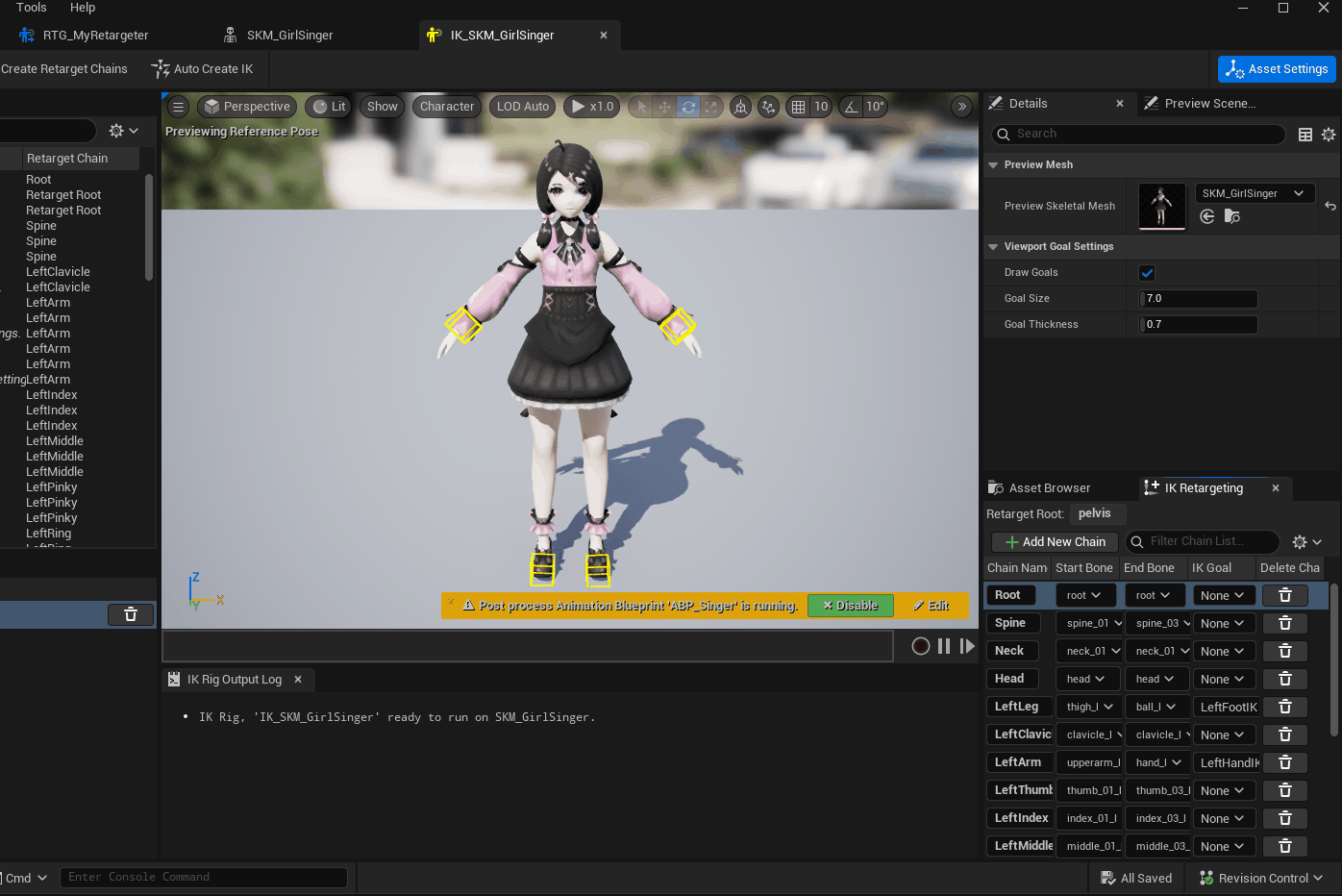Click the Auto Create IK toolbar icon
The height and width of the screenshot is (896, 1342).
coord(161,69)
